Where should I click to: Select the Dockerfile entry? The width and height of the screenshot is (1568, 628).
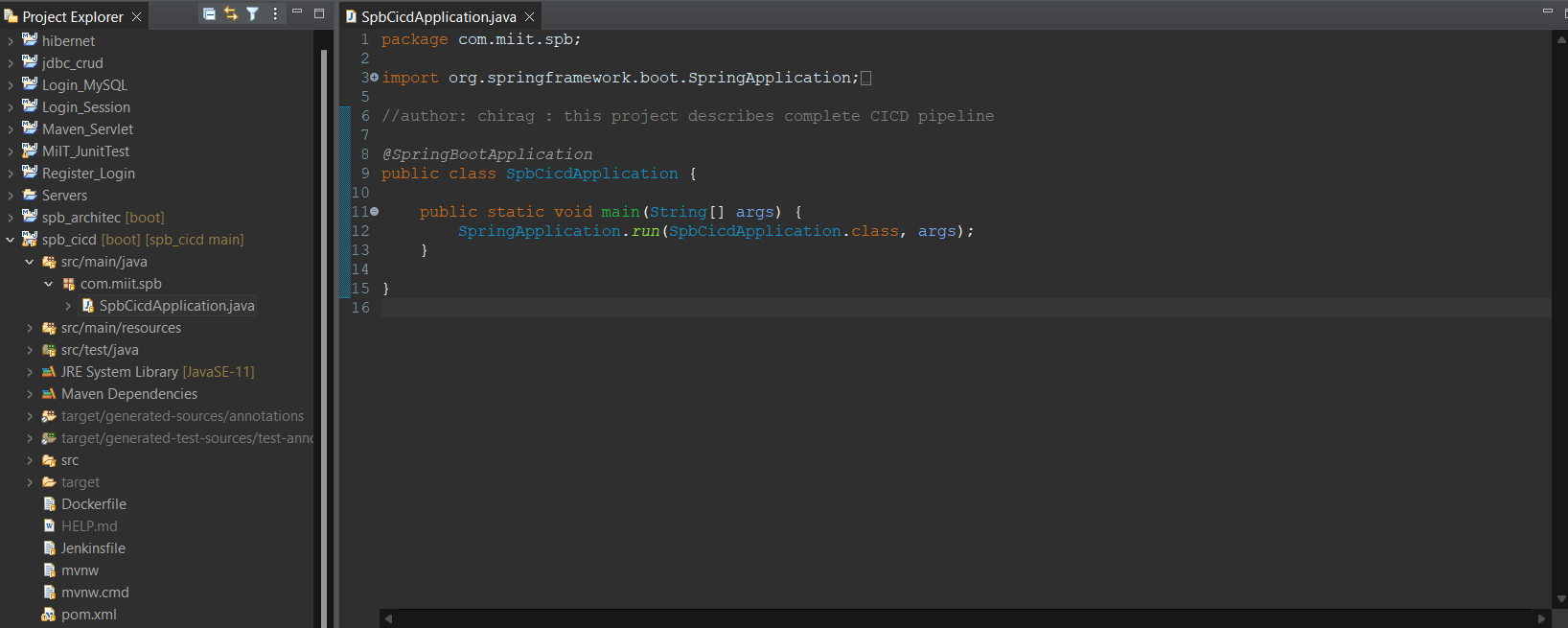(94, 504)
